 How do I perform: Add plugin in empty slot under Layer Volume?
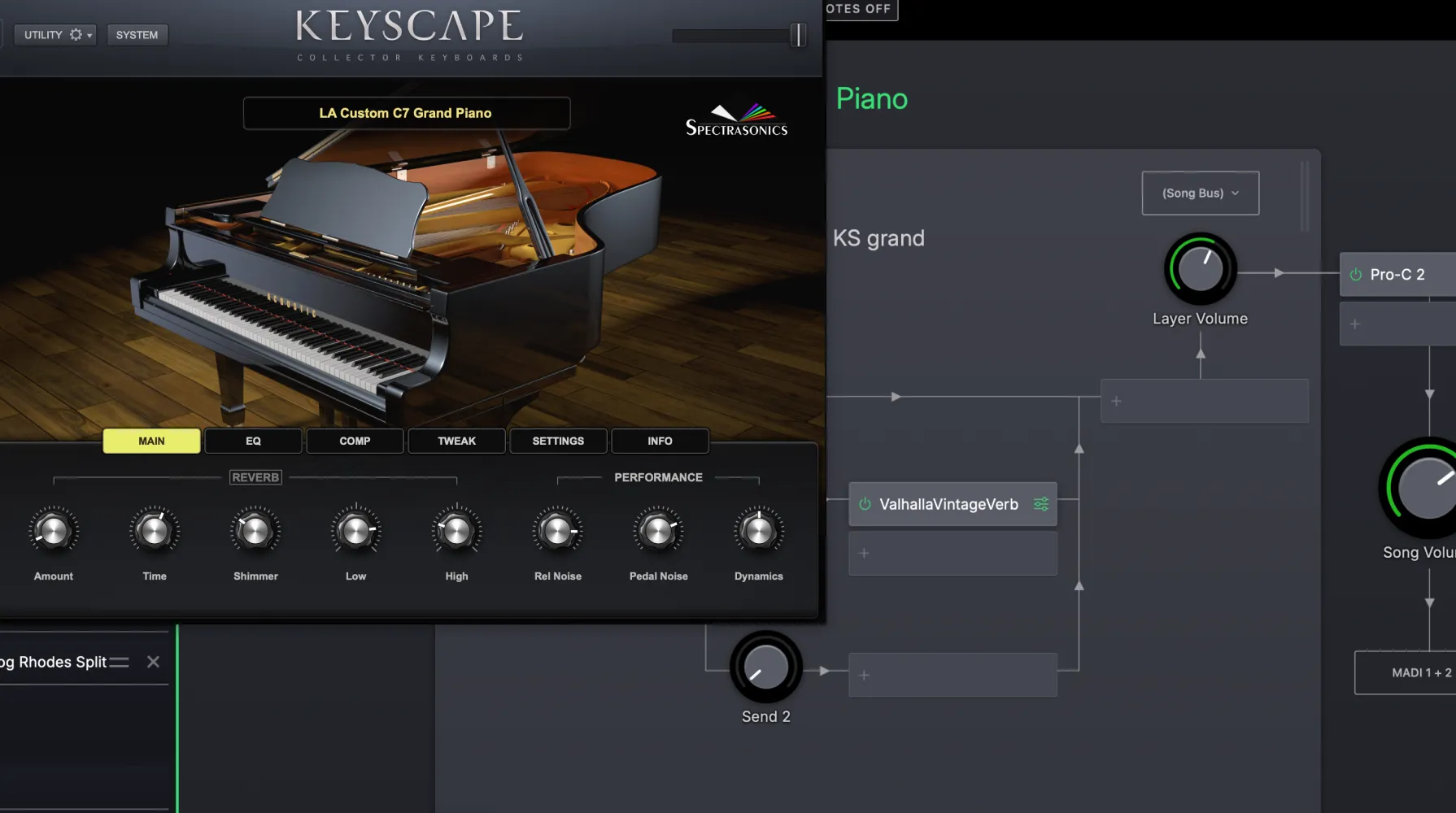tap(1205, 401)
